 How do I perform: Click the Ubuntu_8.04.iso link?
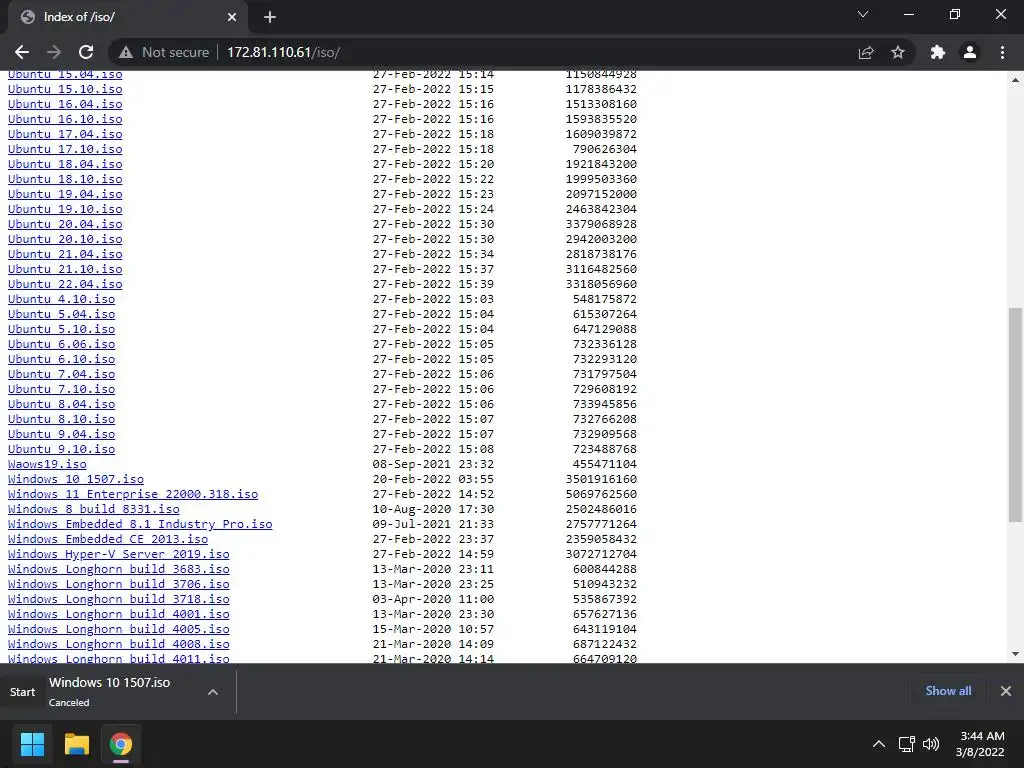click(x=61, y=404)
